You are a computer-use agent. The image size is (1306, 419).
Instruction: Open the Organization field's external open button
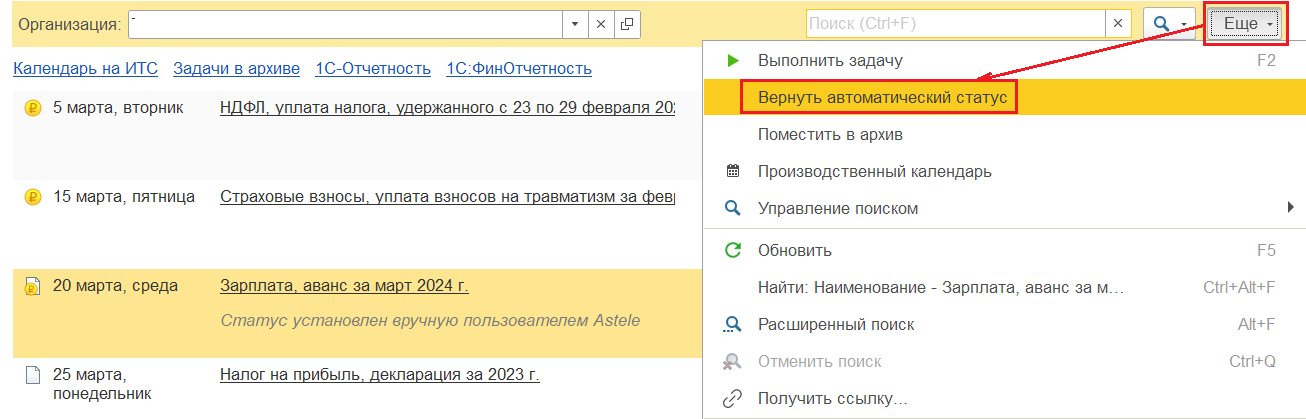tap(627, 24)
